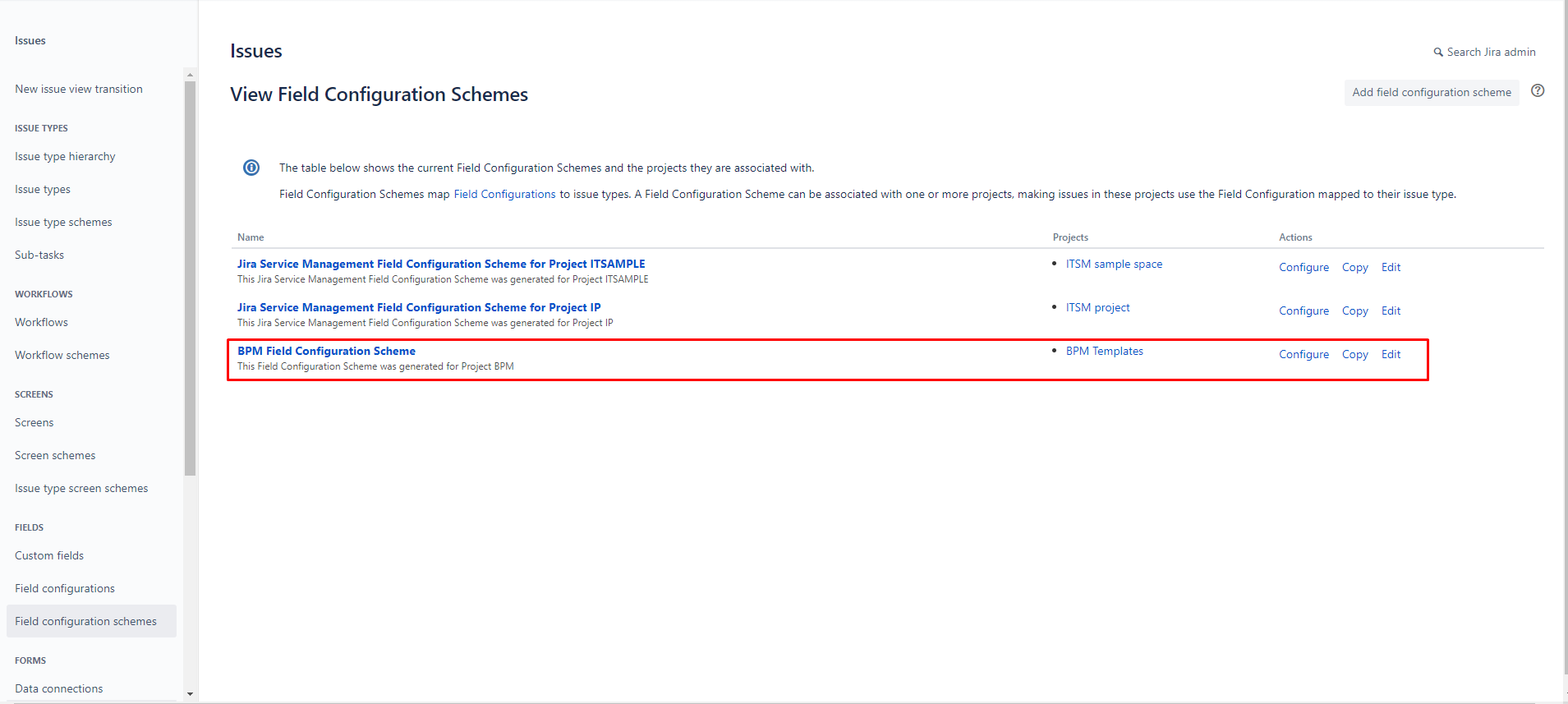Select Workflow schemes in the sidebar

tap(62, 356)
